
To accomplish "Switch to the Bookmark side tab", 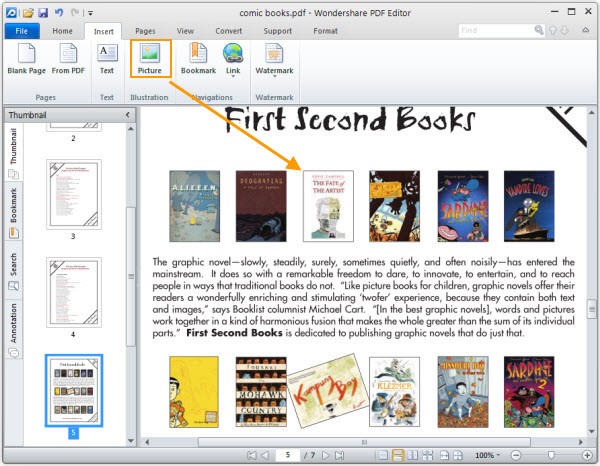I will click(x=13, y=205).
